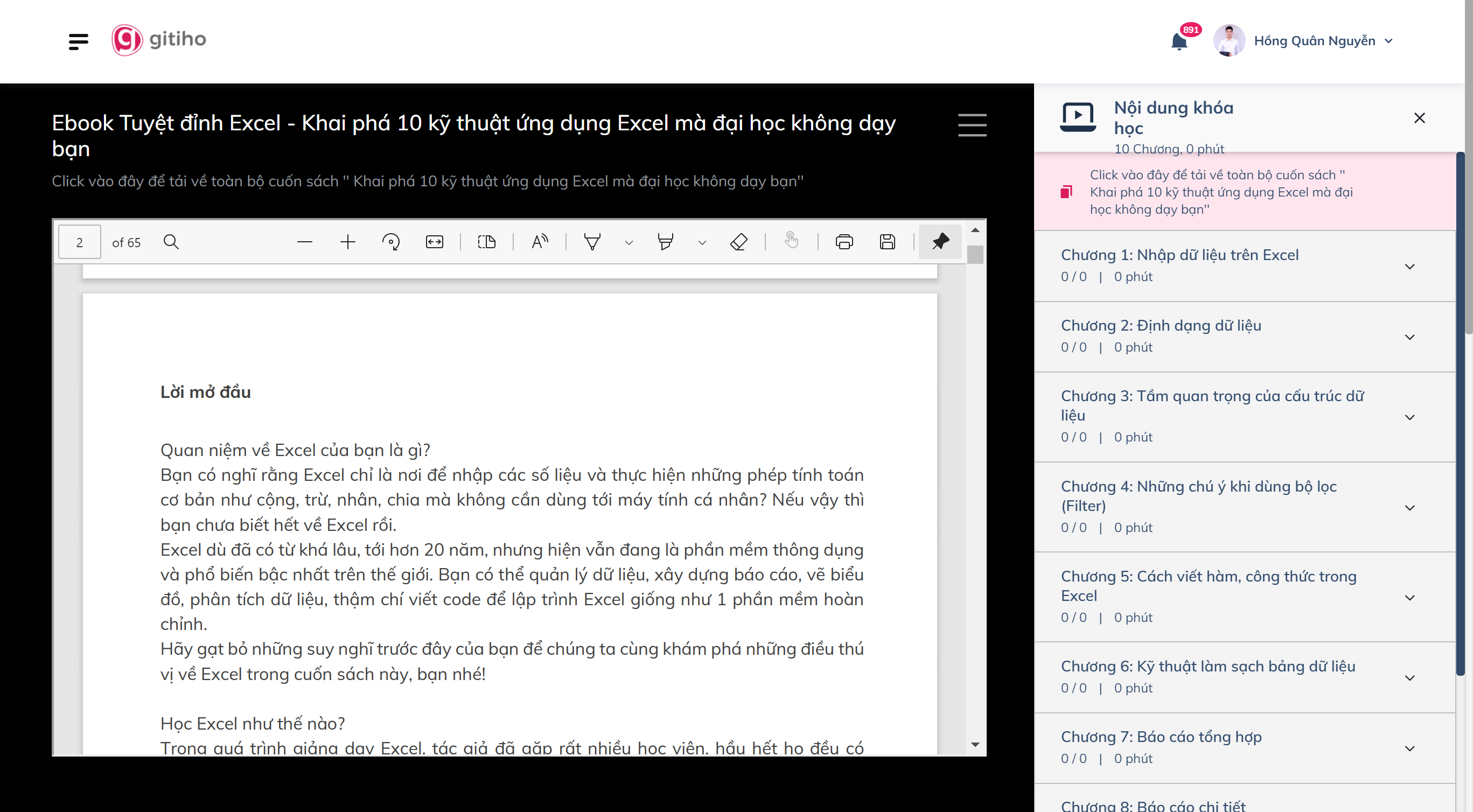Click 'Học Excel như thế nào?' line in PDF
Image resolution: width=1473 pixels, height=812 pixels.
(x=252, y=723)
